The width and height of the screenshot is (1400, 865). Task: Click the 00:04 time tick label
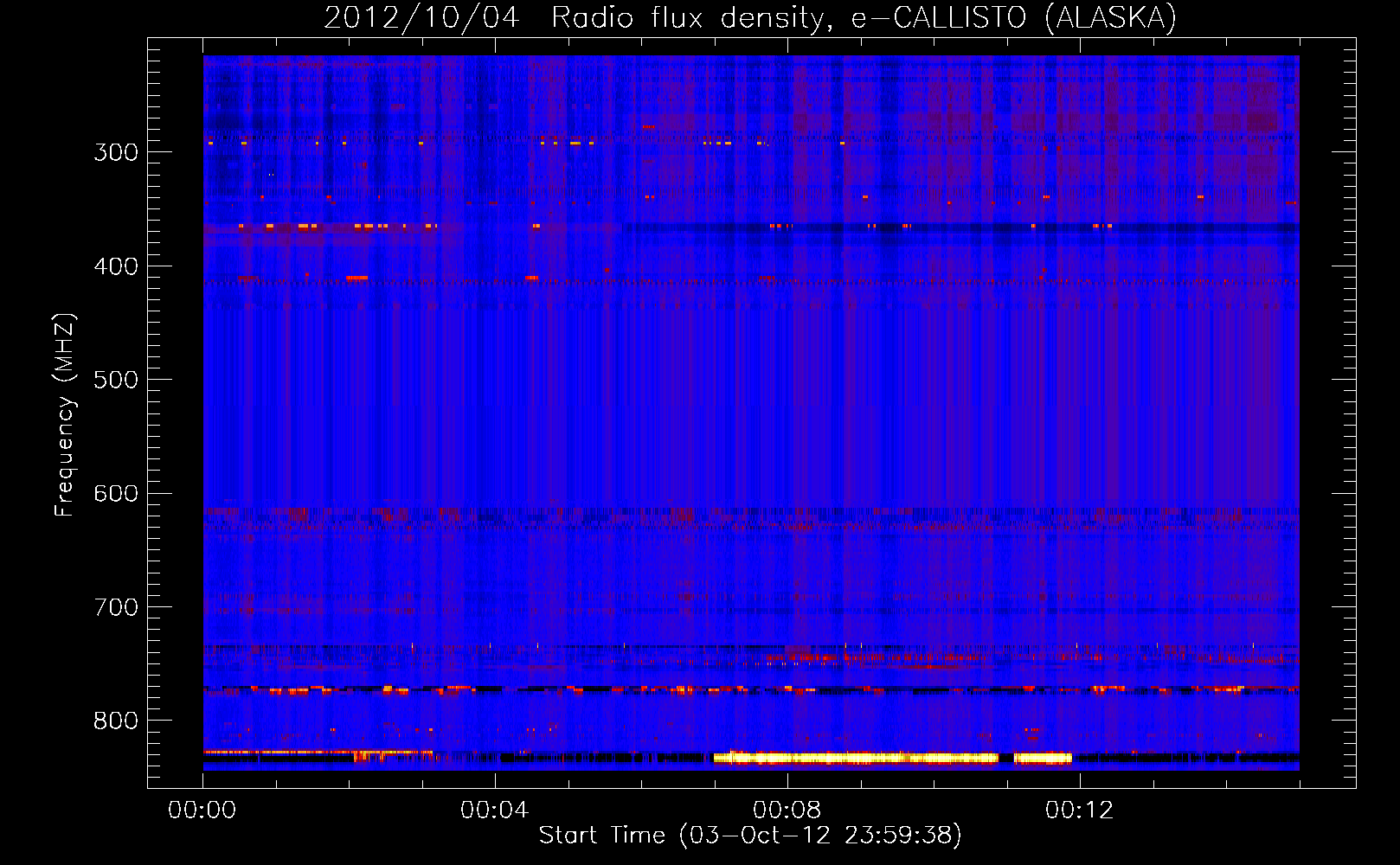(495, 811)
